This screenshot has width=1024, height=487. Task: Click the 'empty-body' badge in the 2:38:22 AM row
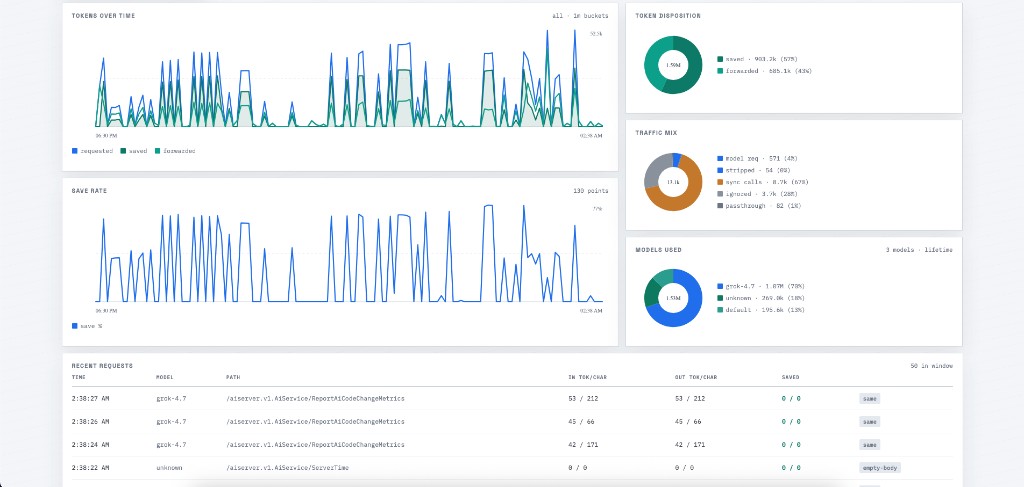[880, 468]
